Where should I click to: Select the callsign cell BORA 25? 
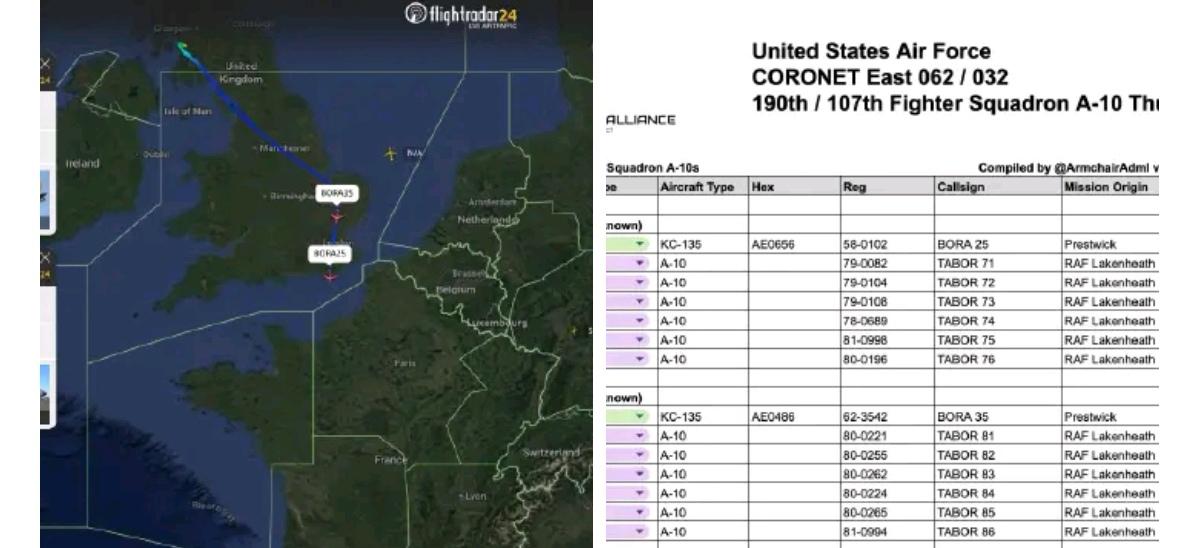point(999,244)
